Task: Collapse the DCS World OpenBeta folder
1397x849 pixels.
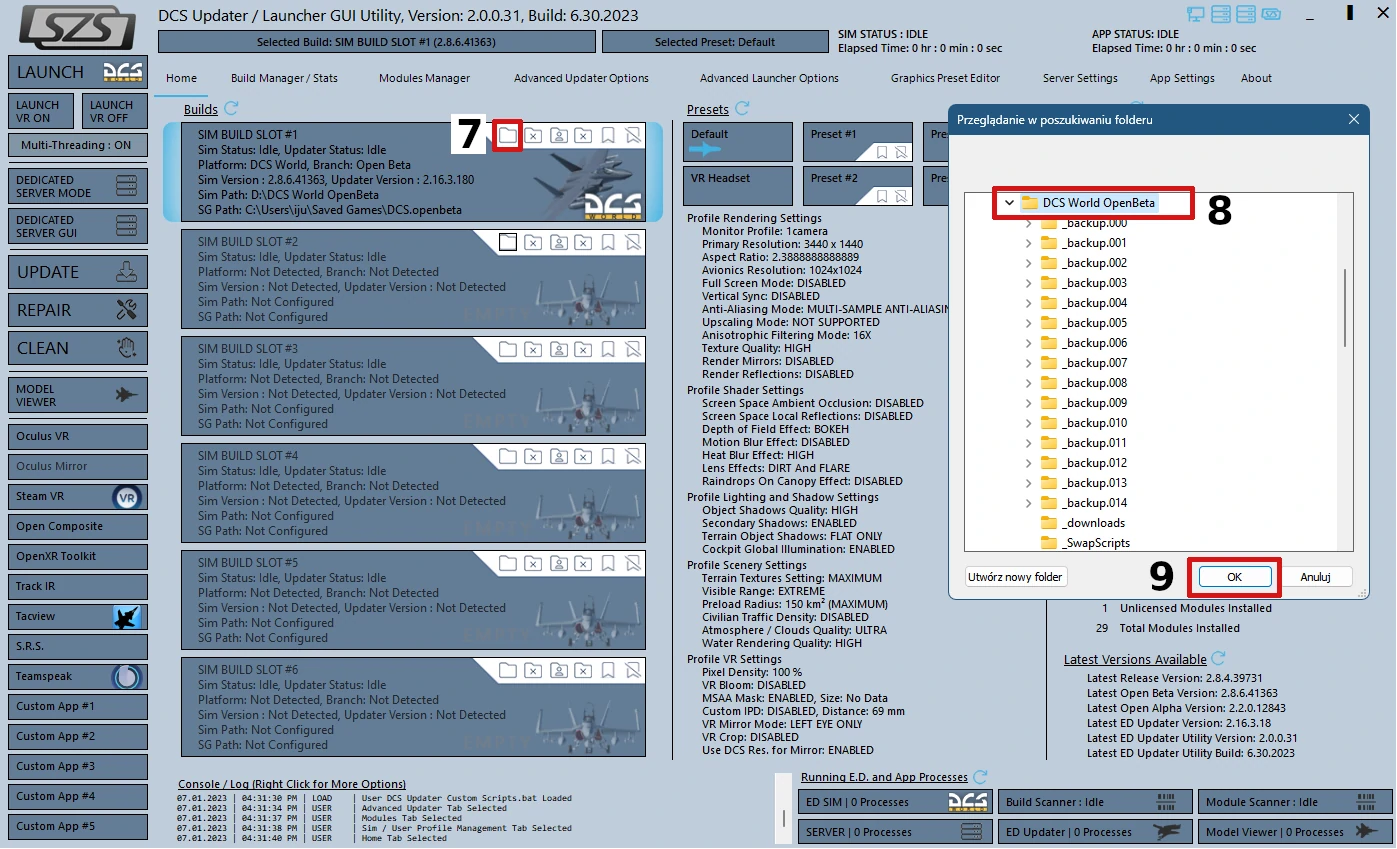Action: [1009, 203]
